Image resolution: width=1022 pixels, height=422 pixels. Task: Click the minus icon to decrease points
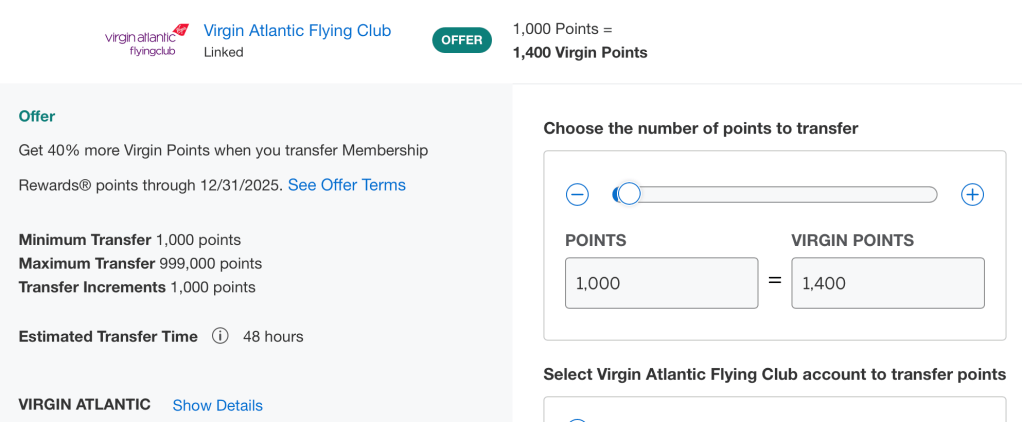(x=577, y=195)
